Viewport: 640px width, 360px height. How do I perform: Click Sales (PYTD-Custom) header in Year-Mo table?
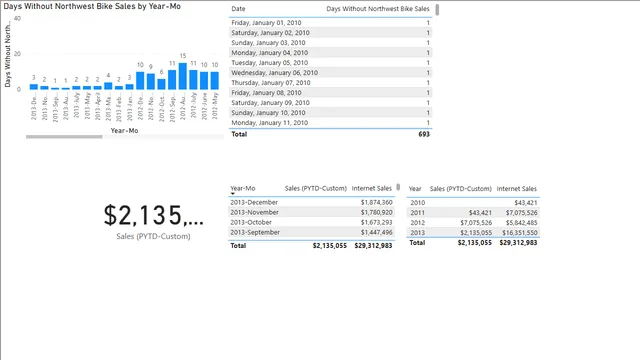pos(316,188)
